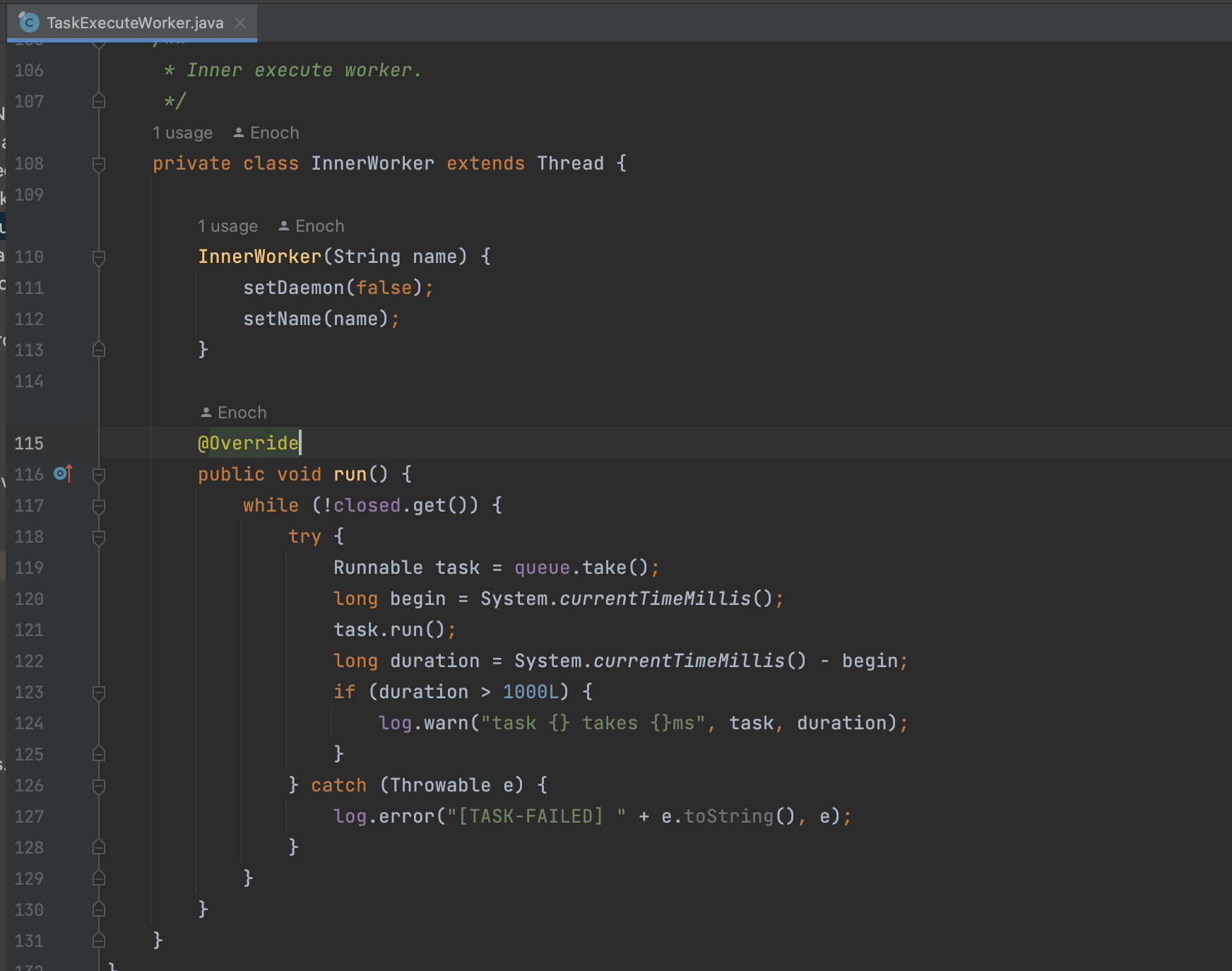Collapse the constructor fold at line 110
1232x971 pixels.
[99, 257]
